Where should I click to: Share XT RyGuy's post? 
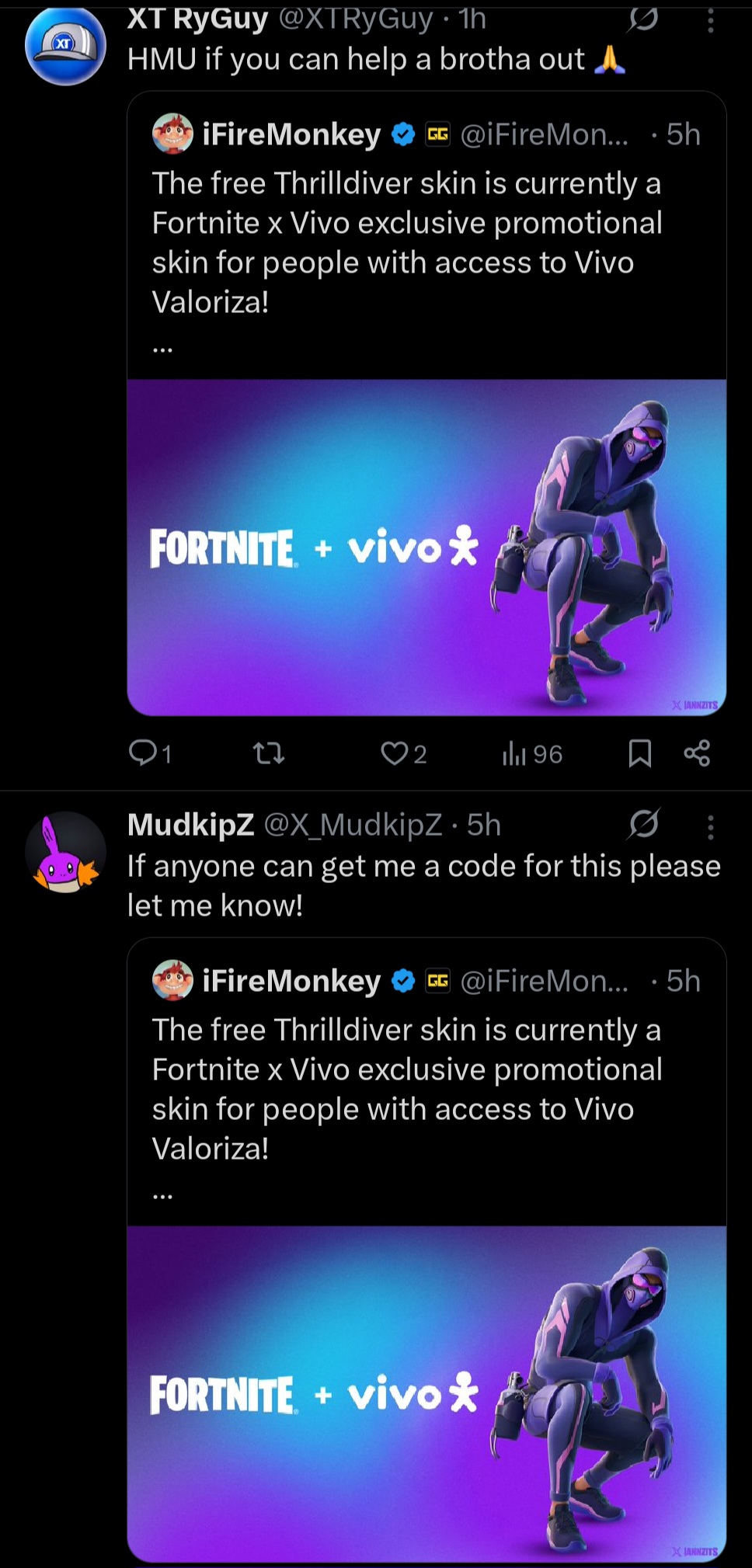tap(697, 753)
